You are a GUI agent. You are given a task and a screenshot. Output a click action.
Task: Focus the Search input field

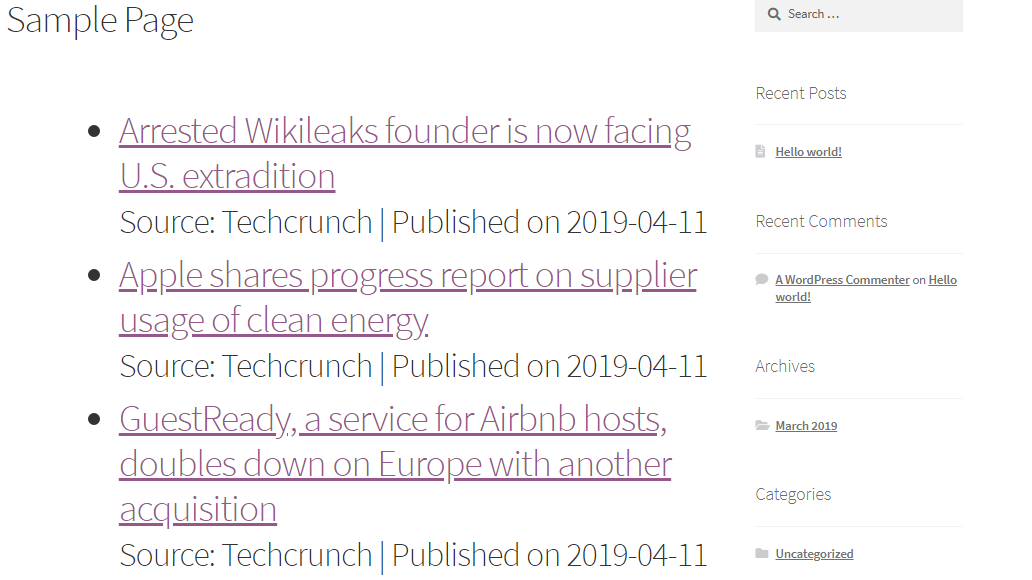click(x=858, y=14)
